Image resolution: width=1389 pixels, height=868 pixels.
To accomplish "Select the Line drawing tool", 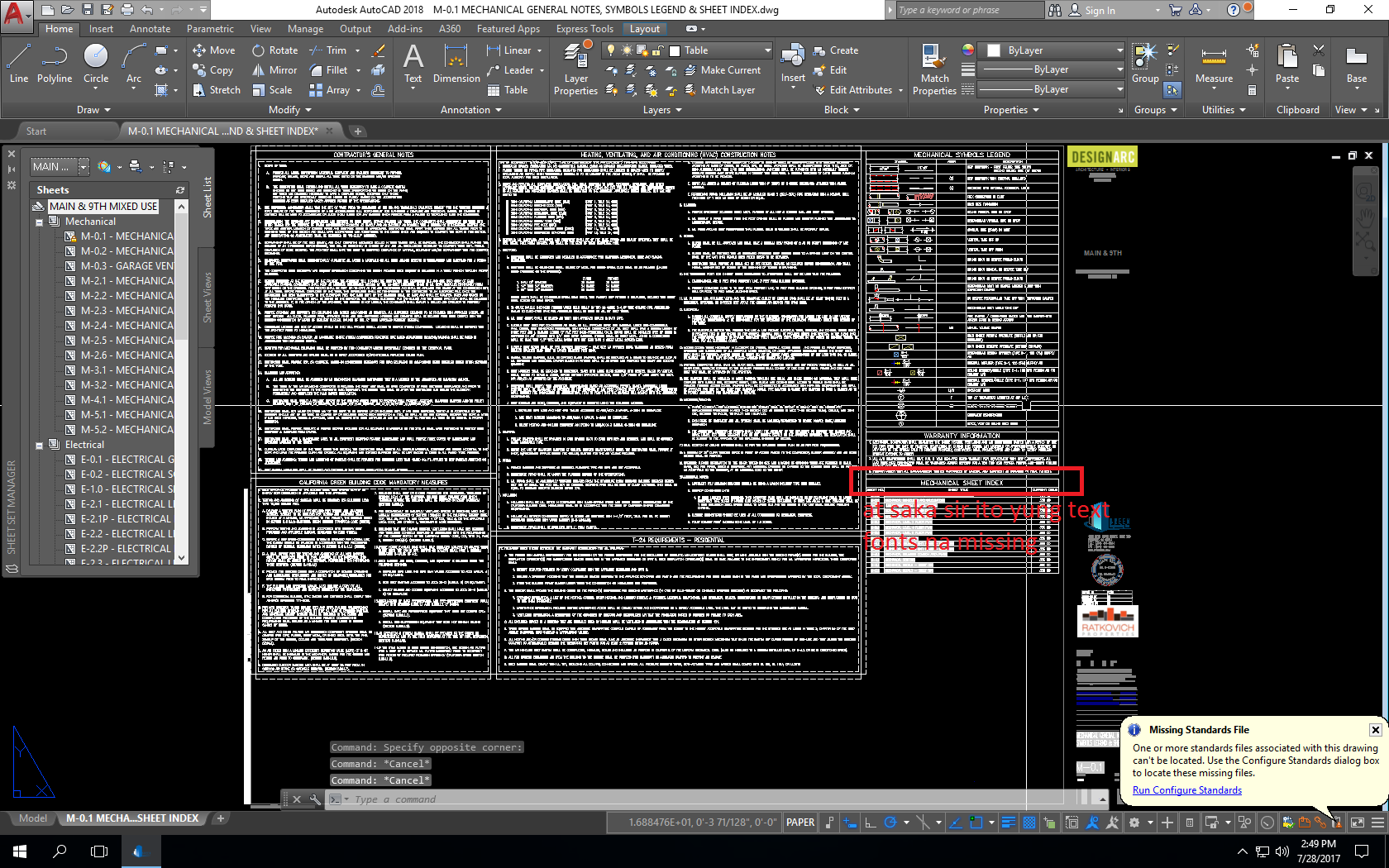I will pos(19,64).
